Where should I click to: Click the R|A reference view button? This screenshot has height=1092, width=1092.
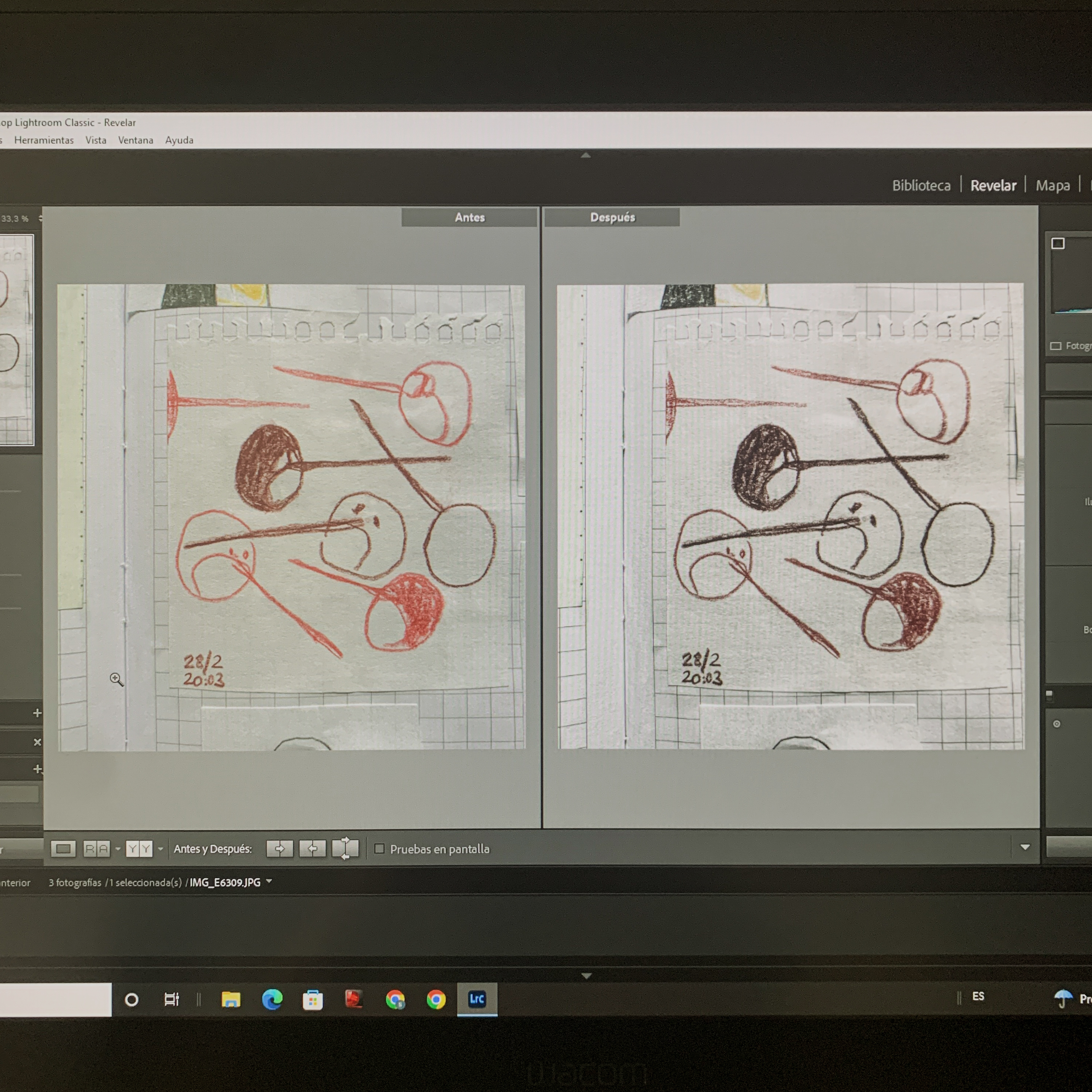pos(97,848)
